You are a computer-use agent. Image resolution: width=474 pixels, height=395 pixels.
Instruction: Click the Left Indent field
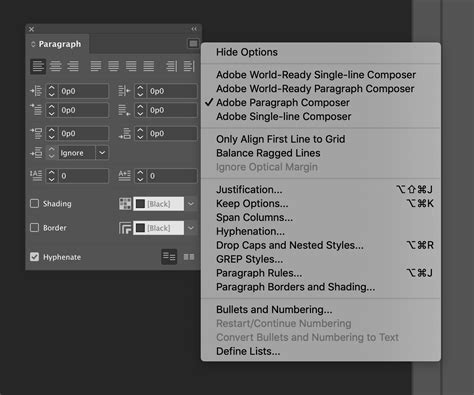click(x=84, y=91)
